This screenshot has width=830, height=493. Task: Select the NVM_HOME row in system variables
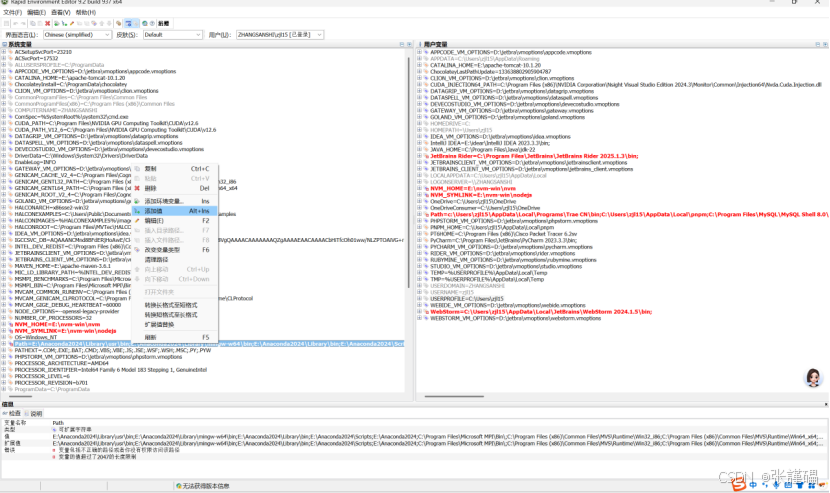pos(57,325)
